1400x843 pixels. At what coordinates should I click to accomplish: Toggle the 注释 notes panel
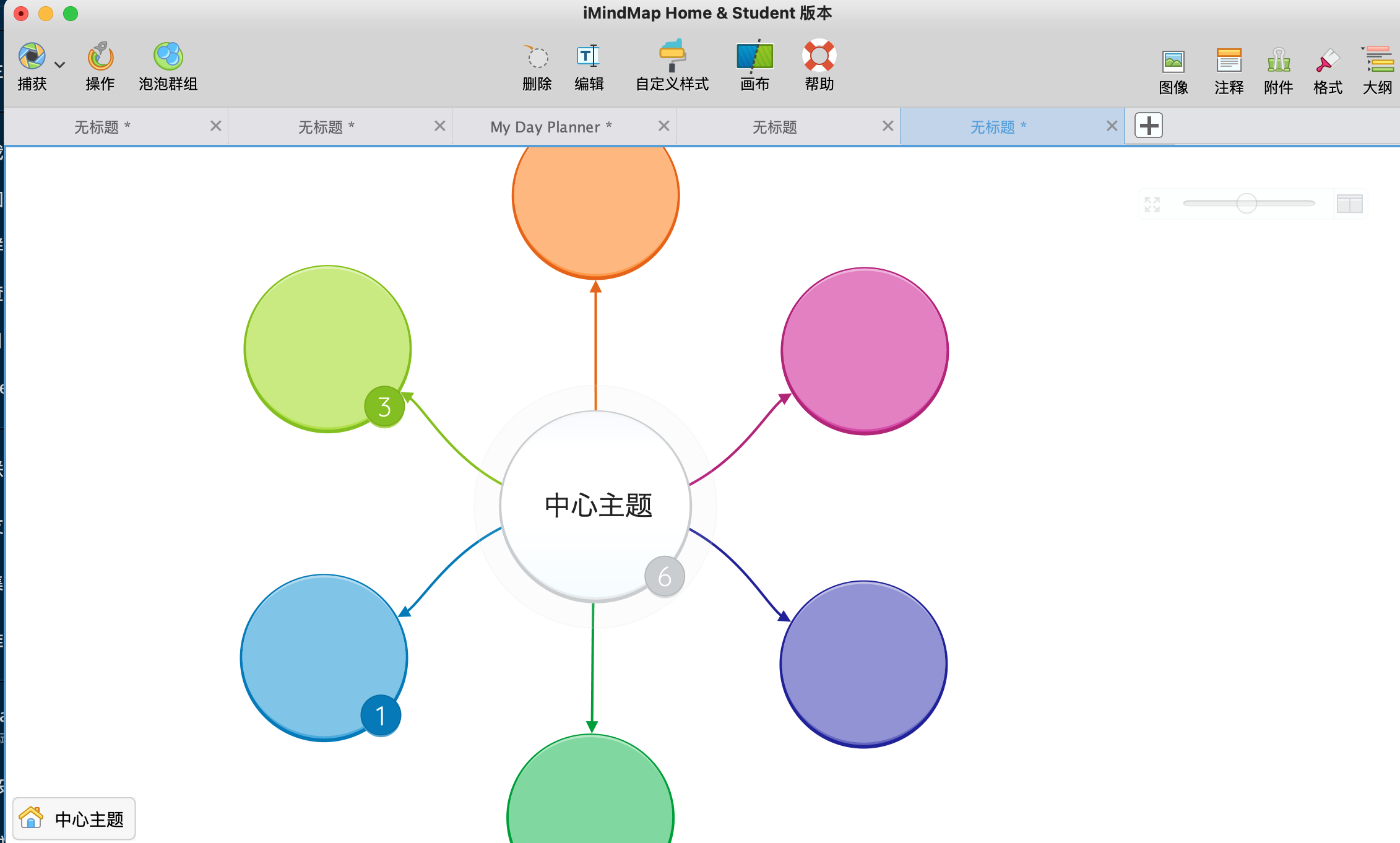pos(1229,61)
